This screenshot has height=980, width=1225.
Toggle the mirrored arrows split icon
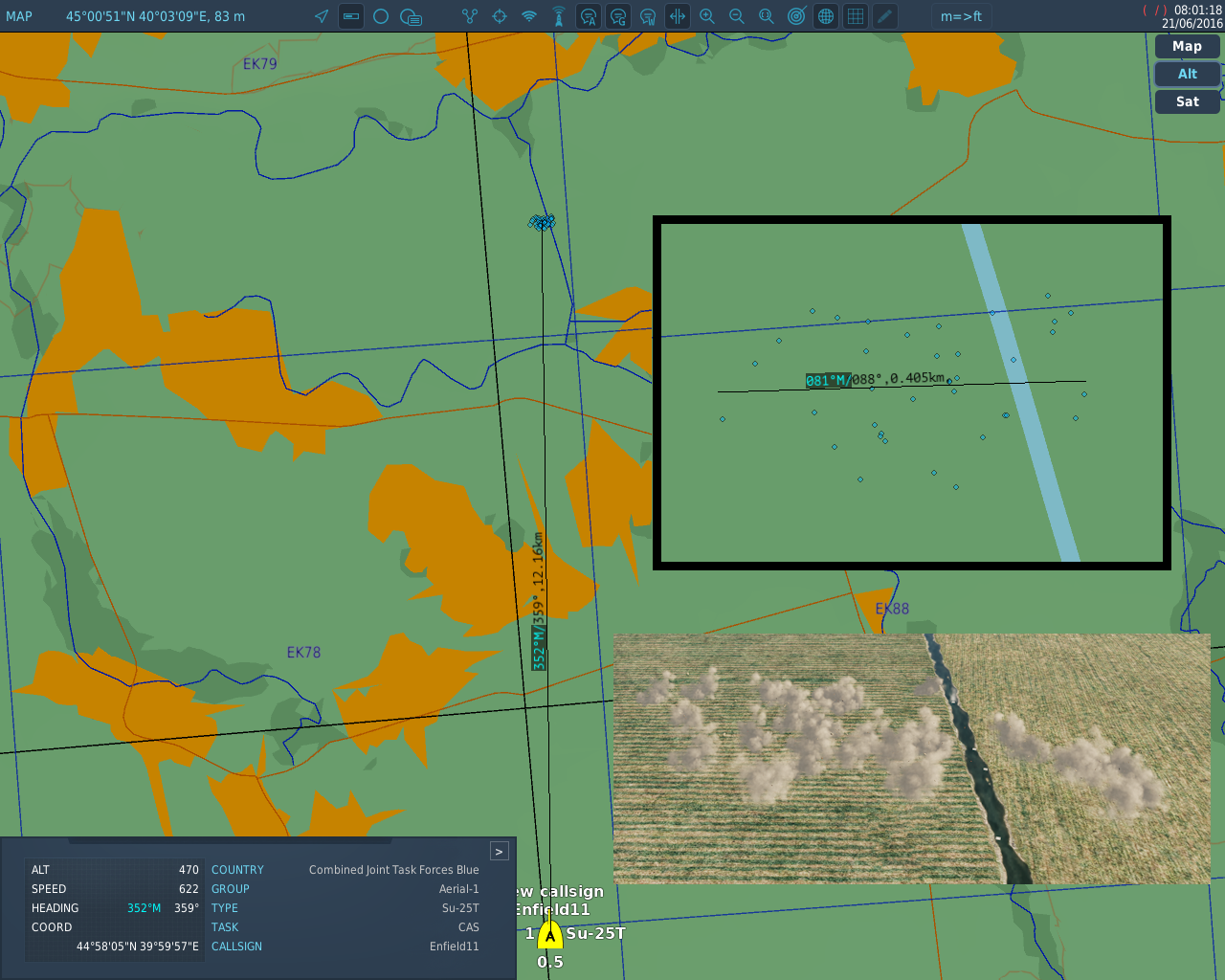[678, 16]
